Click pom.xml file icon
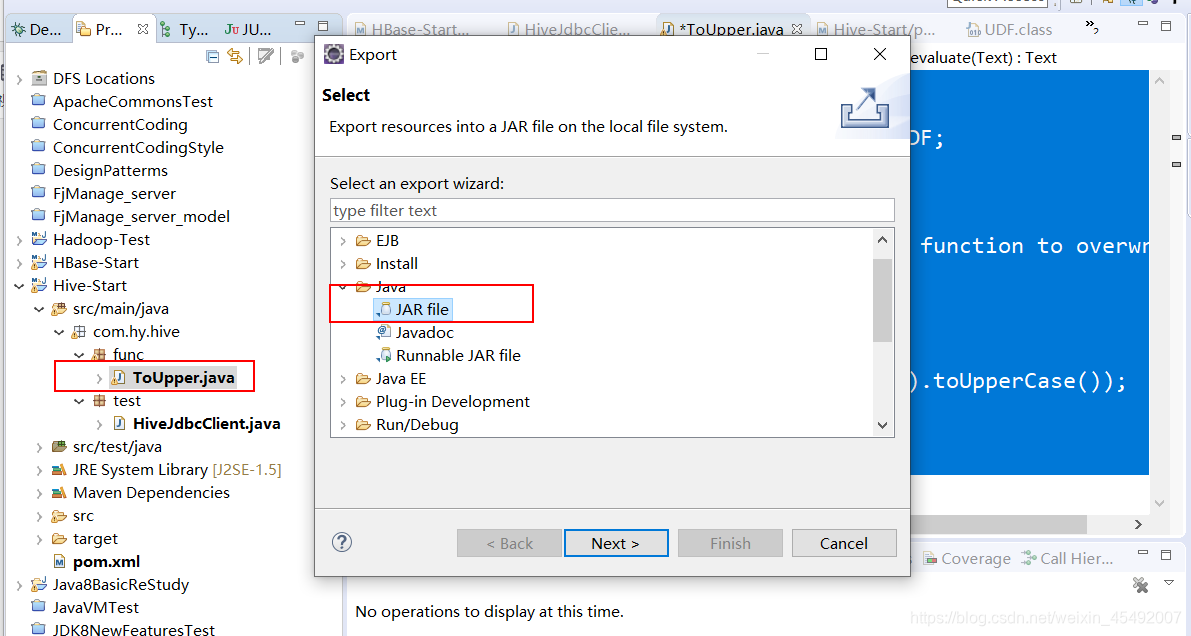 [59, 562]
